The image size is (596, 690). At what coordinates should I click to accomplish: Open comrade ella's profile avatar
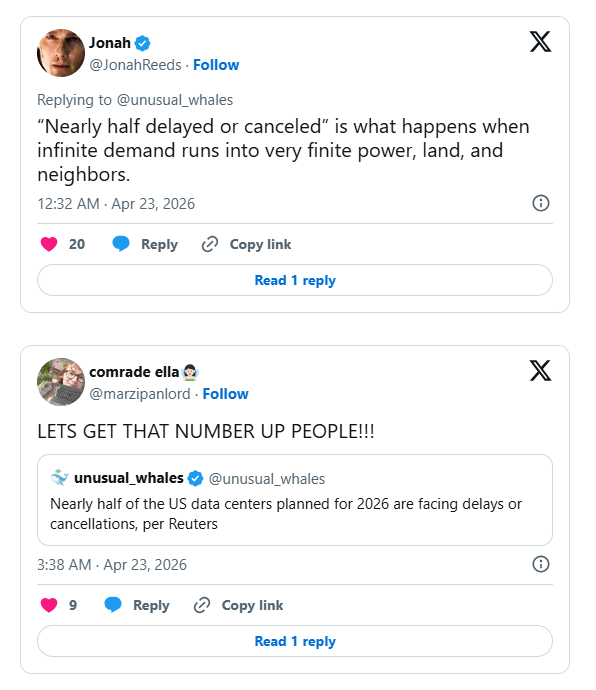(61, 382)
